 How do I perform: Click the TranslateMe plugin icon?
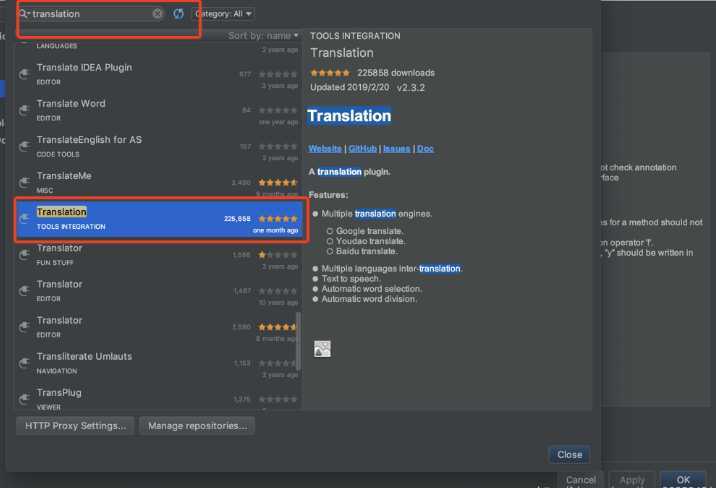[24, 182]
